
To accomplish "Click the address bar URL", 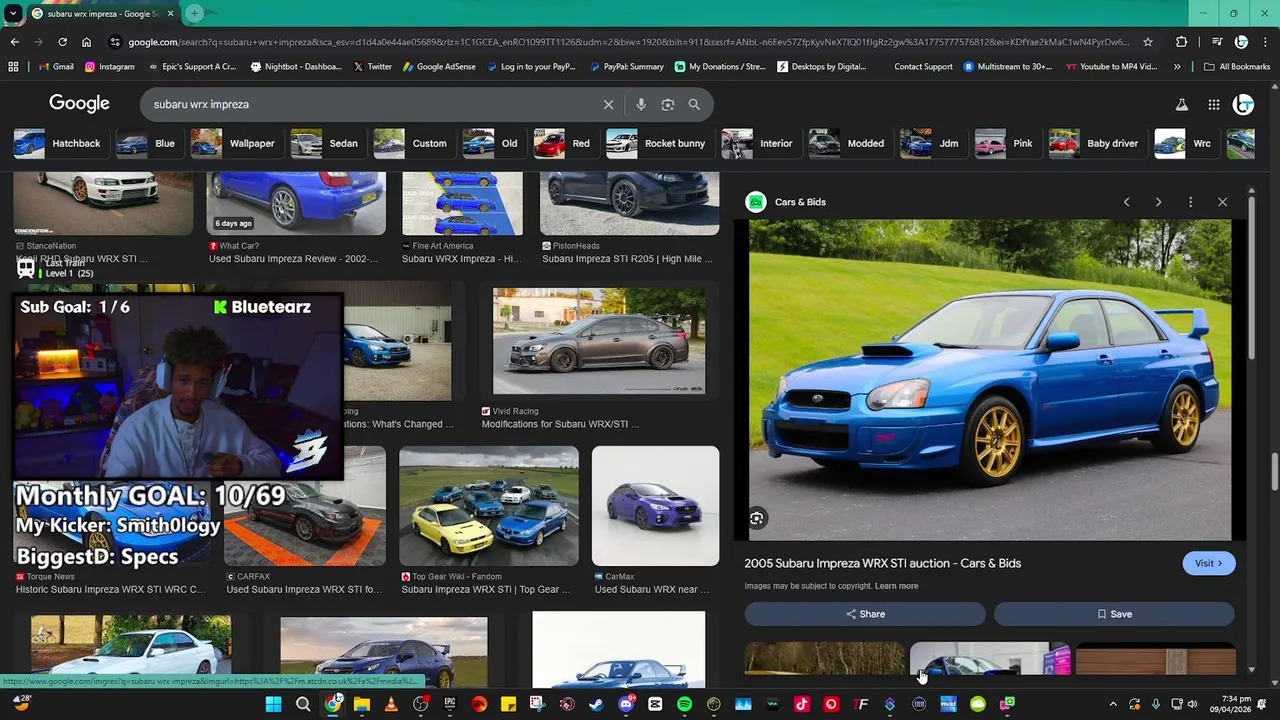I will pyautogui.click(x=629, y=42).
